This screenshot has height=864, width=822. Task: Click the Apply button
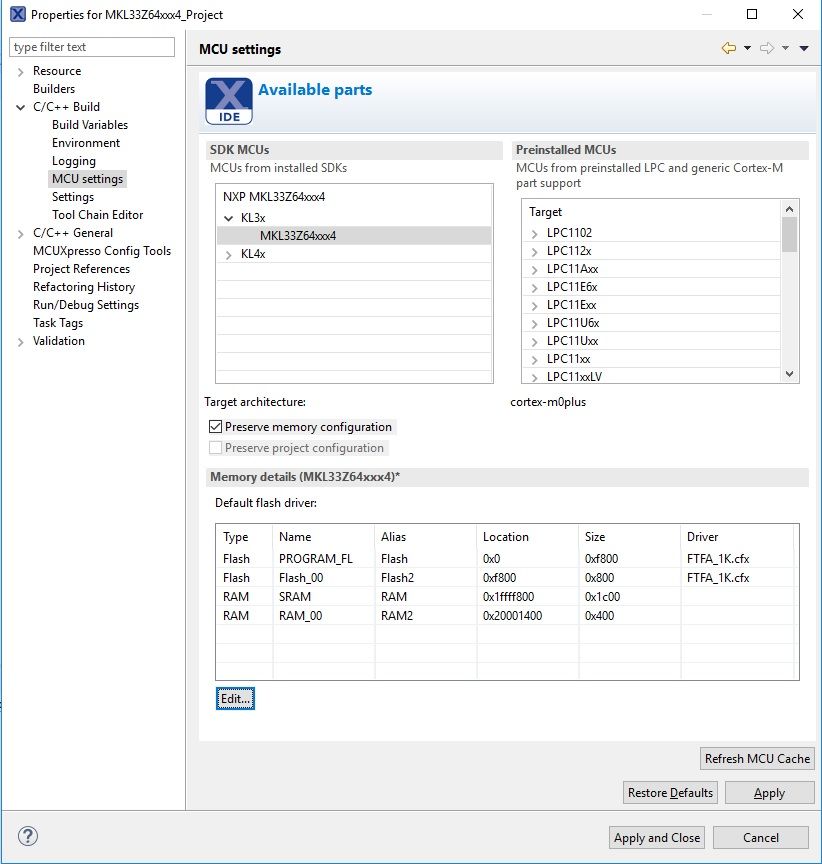[x=769, y=792]
